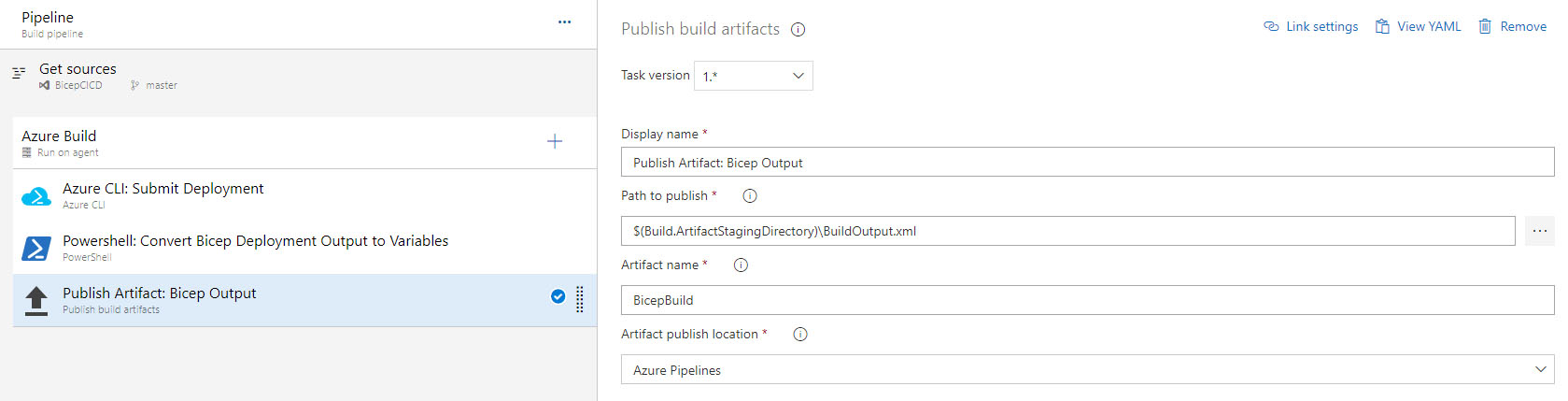This screenshot has height=401, width=1568.
Task: Show info for Path to publish
Action: [x=750, y=196]
